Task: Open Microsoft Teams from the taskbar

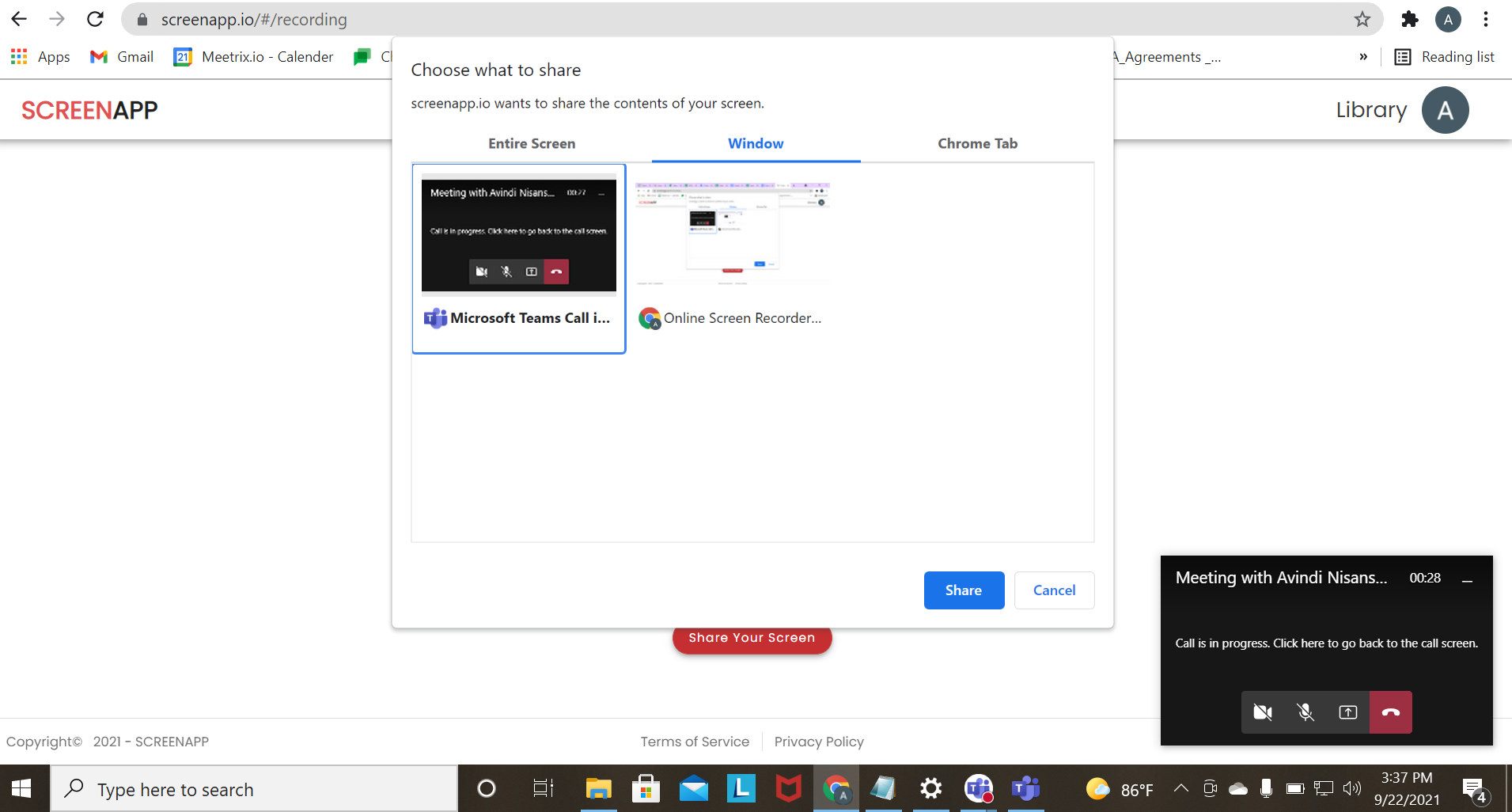Action: [x=1025, y=788]
